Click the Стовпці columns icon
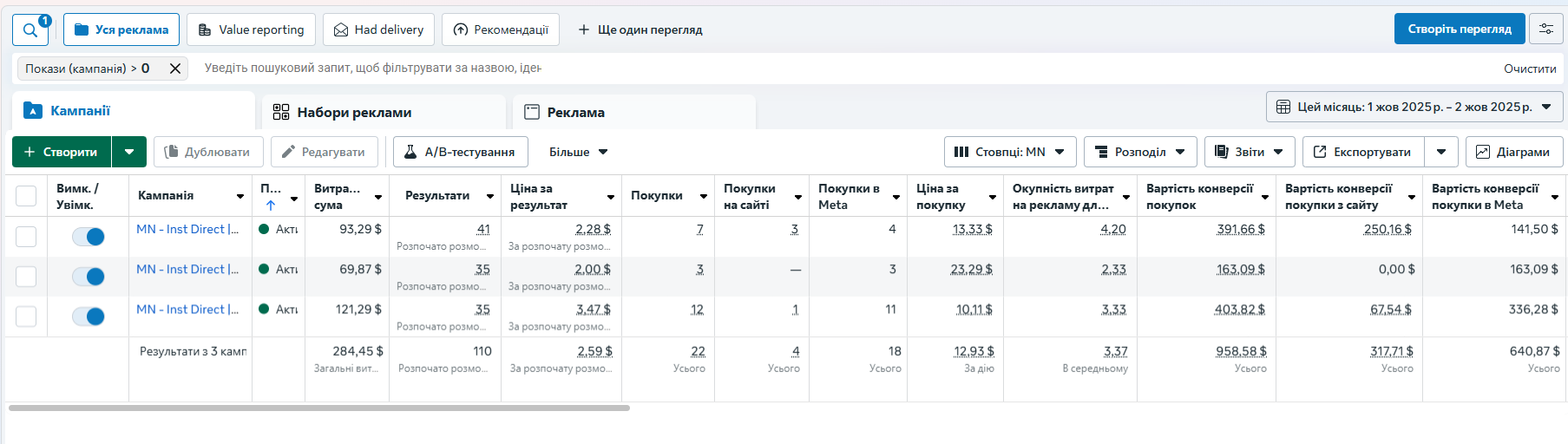 point(961,152)
